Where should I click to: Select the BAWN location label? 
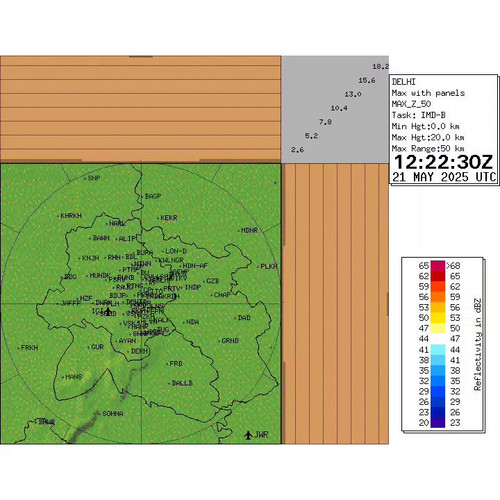coord(101,238)
